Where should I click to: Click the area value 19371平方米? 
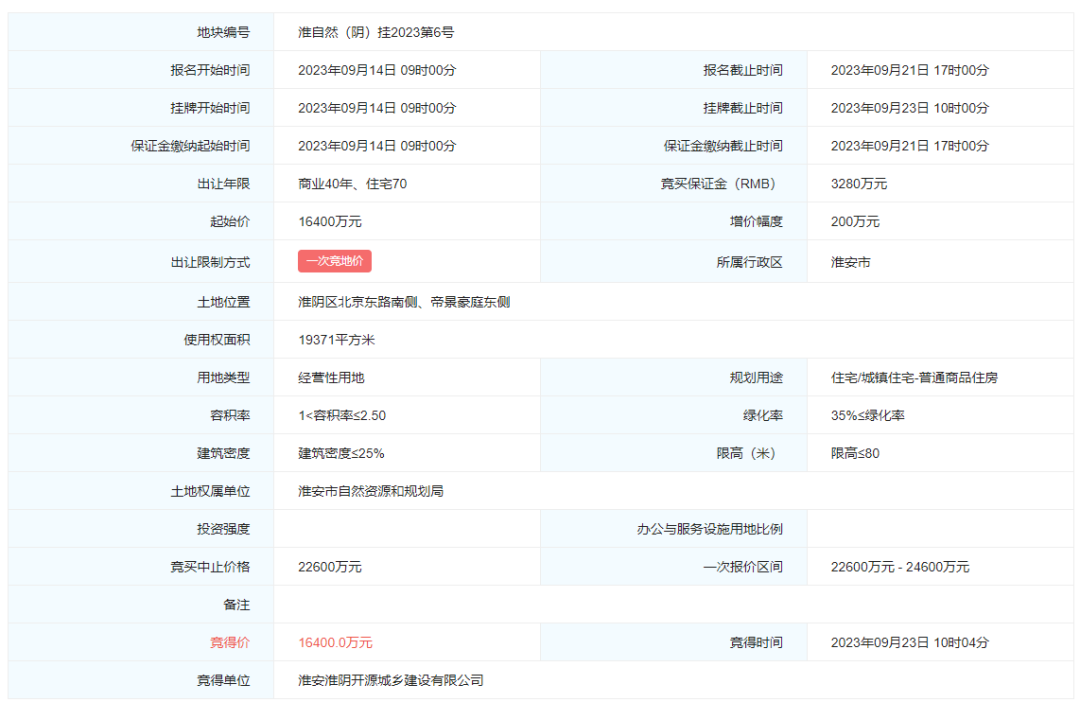337,340
